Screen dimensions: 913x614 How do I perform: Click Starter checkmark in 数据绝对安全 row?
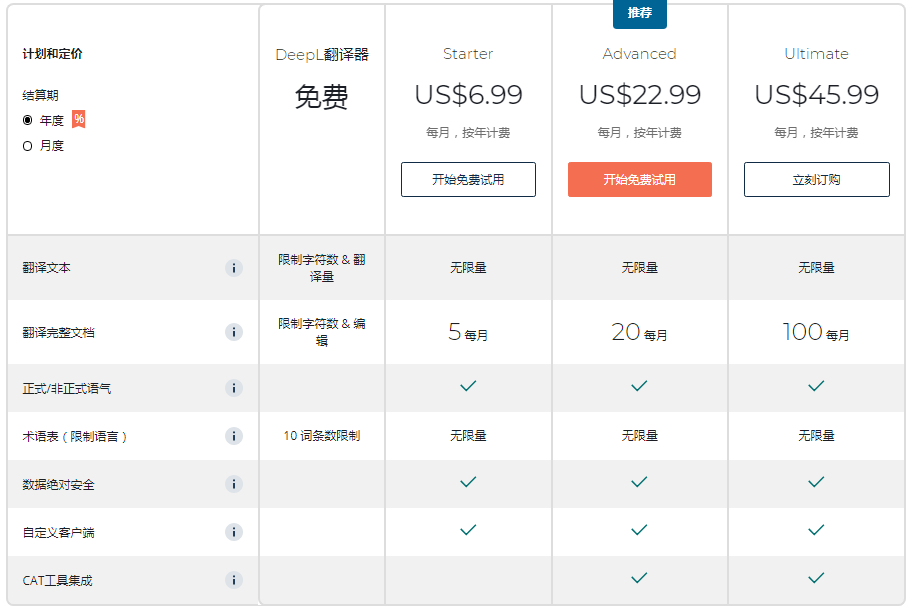468,482
